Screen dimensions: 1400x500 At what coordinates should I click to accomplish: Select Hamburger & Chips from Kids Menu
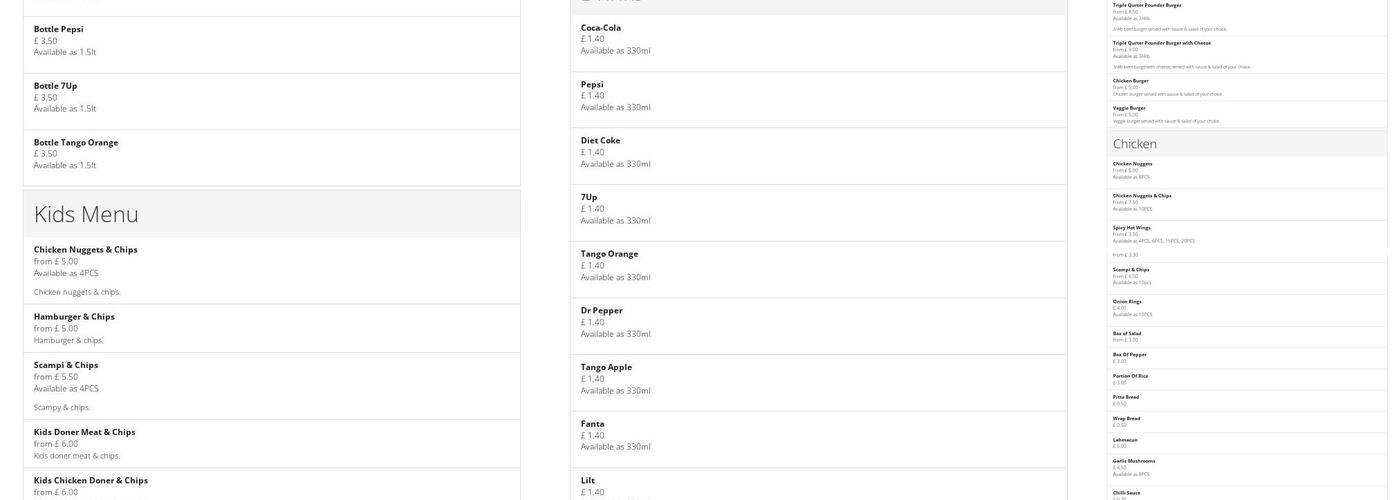point(74,317)
